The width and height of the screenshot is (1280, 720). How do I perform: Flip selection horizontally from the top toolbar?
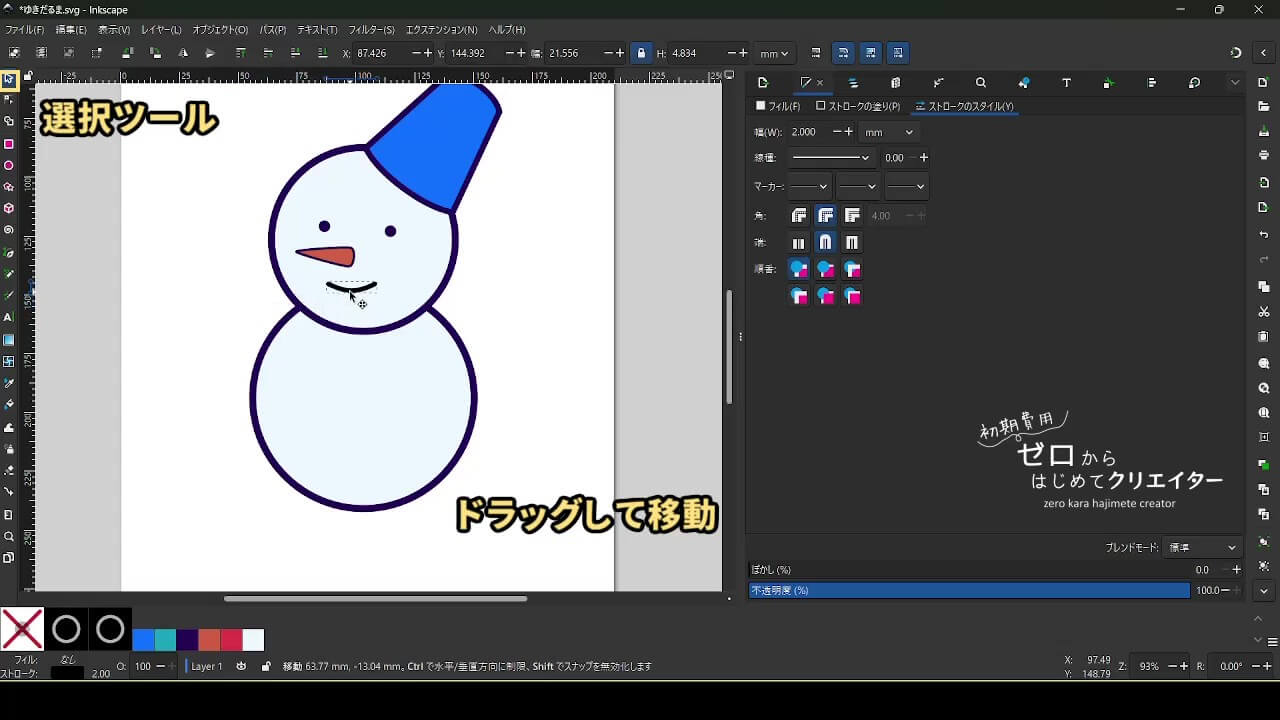coord(183,53)
